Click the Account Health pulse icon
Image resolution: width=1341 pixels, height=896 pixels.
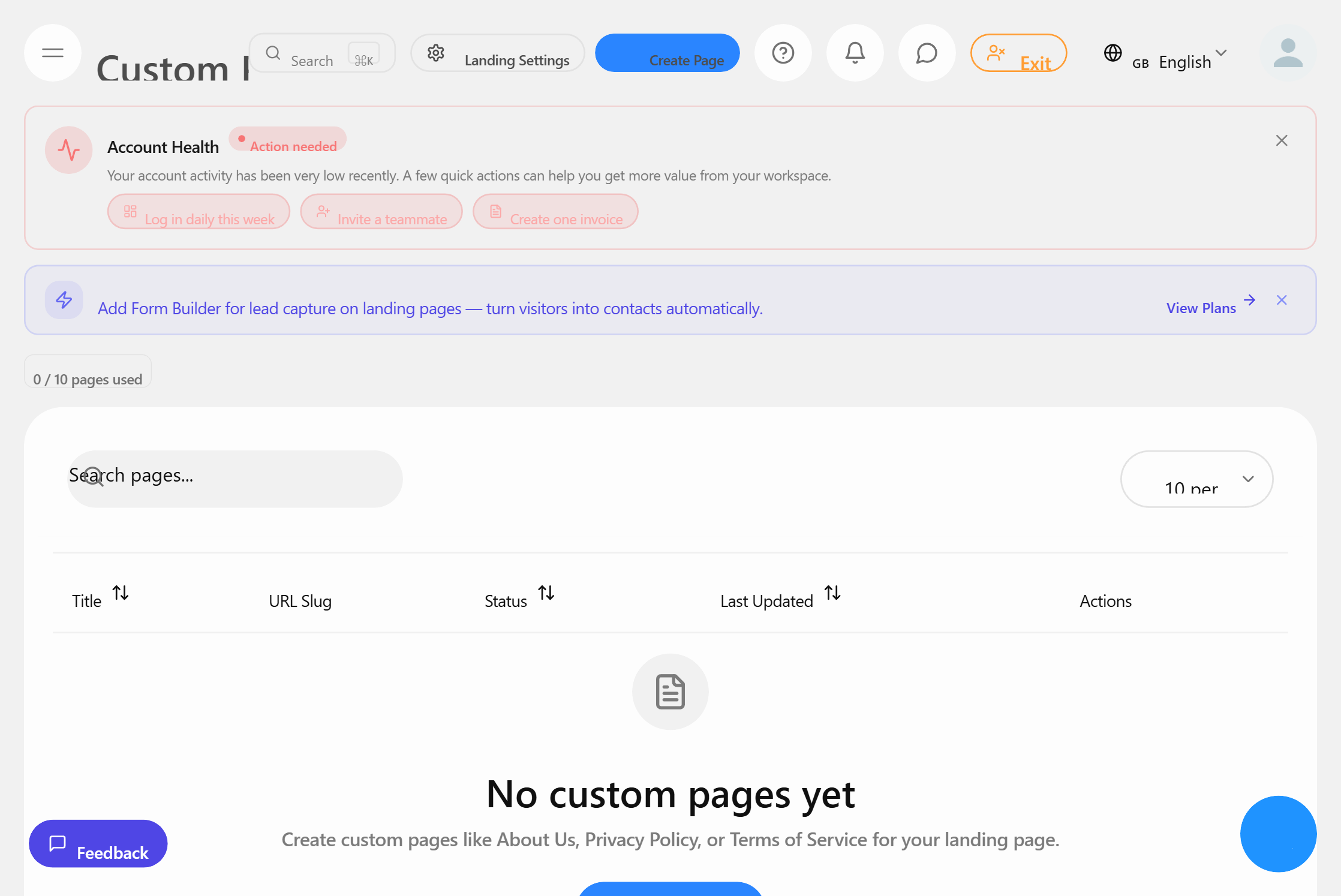pyautogui.click(x=68, y=151)
